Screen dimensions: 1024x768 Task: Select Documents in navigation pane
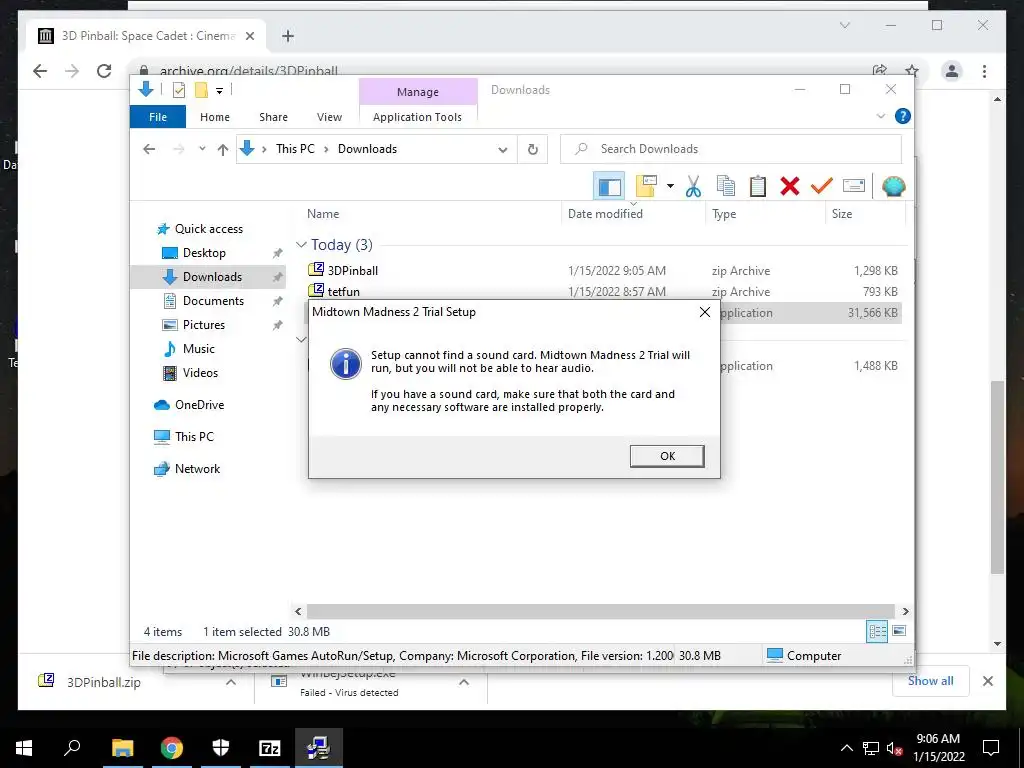[x=213, y=300]
